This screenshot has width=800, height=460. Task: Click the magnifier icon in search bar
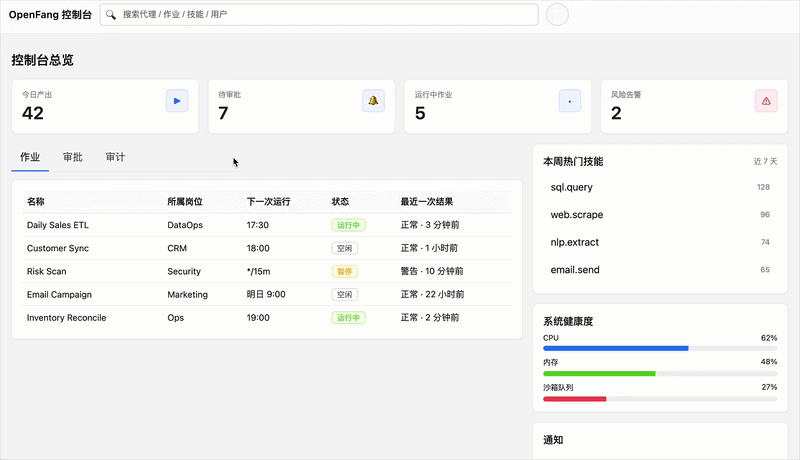click(111, 15)
